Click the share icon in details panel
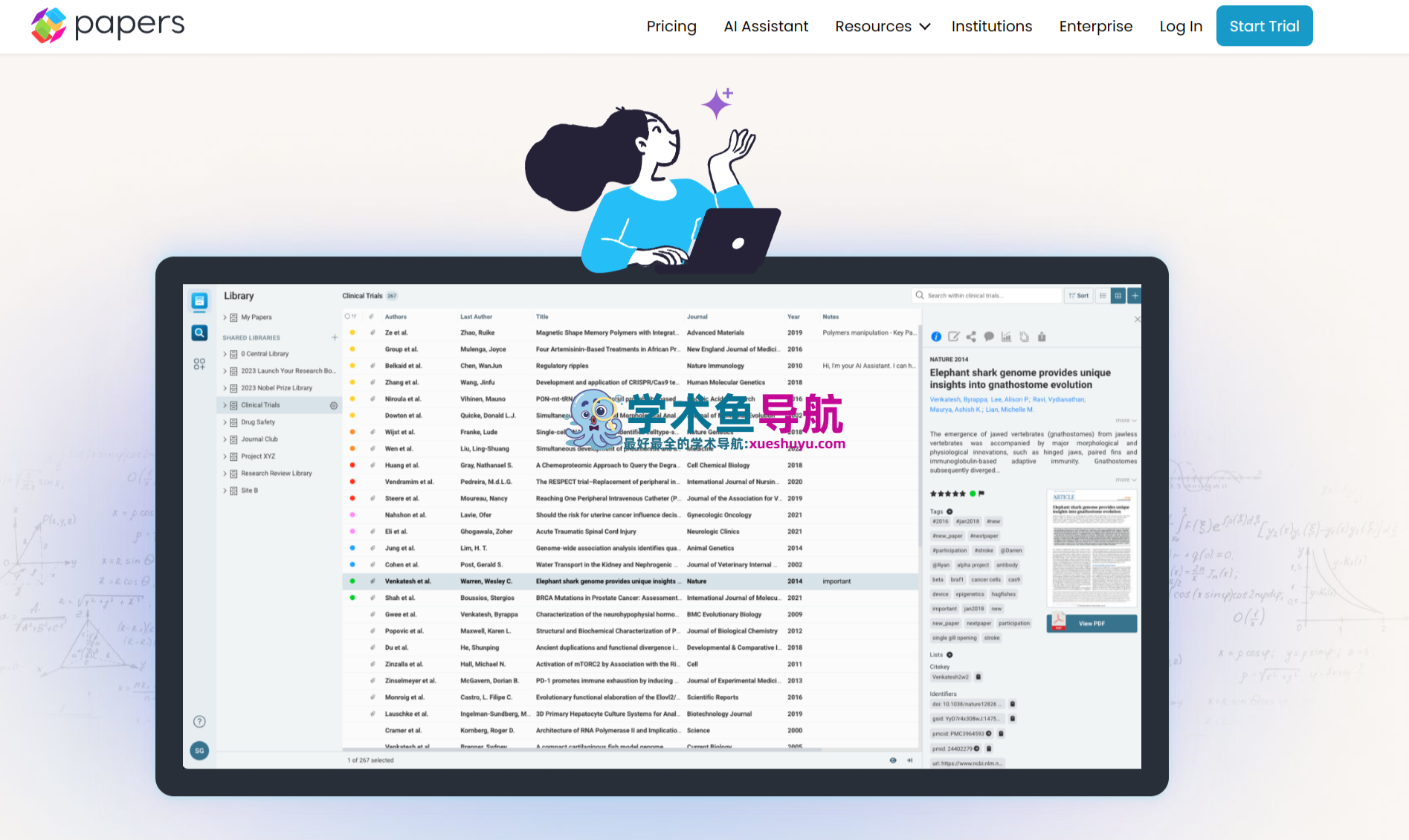Screen dimensions: 1409x840 point(971,337)
